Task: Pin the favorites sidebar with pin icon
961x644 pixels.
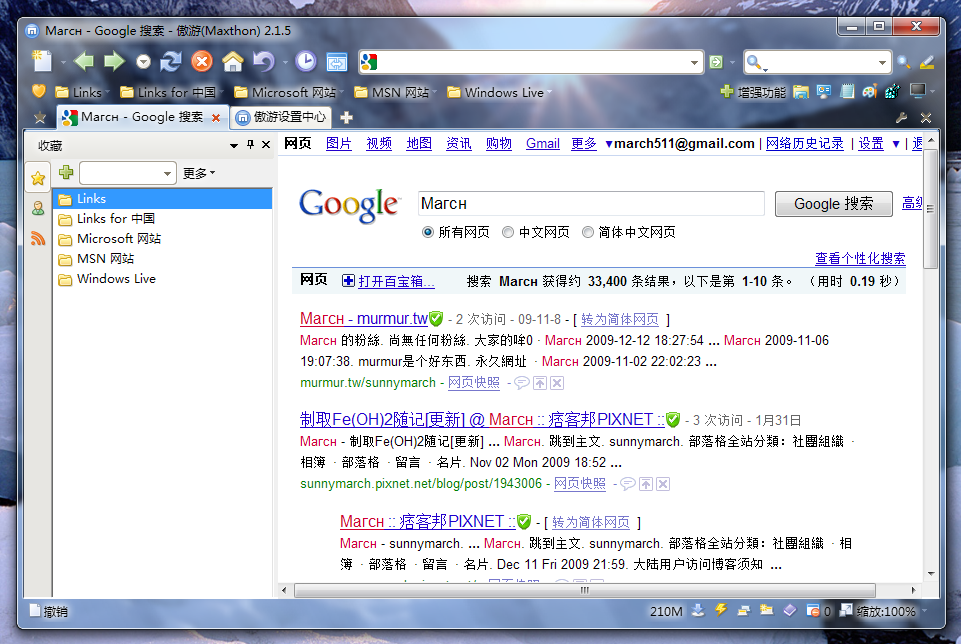Action: (x=250, y=145)
